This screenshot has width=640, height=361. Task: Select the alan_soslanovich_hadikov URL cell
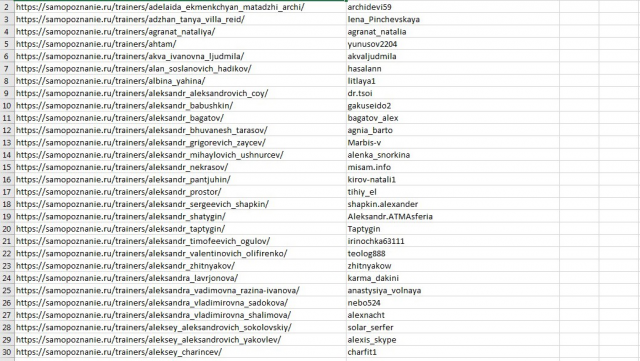[x=180, y=69]
